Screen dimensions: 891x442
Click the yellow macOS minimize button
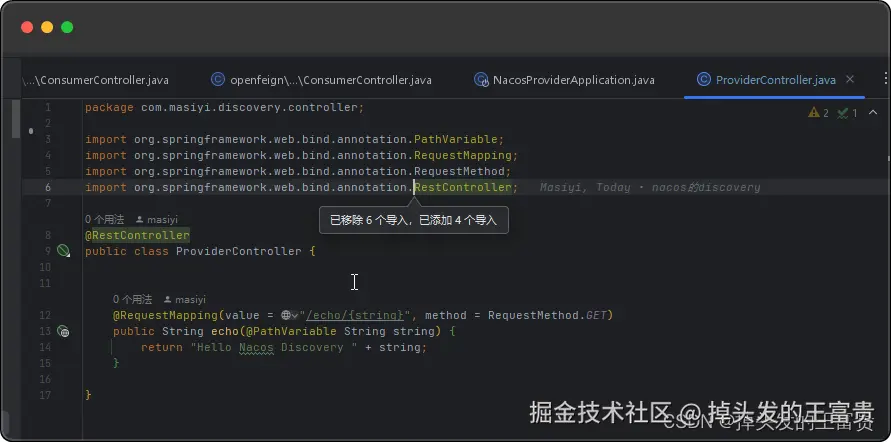click(x=47, y=27)
